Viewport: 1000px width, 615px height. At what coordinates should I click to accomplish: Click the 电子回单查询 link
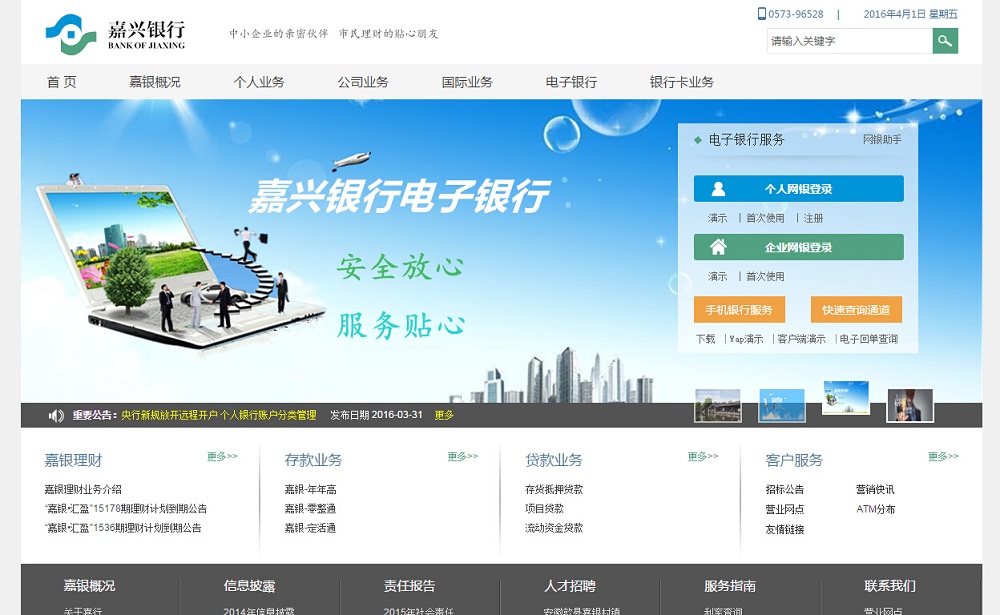868,339
